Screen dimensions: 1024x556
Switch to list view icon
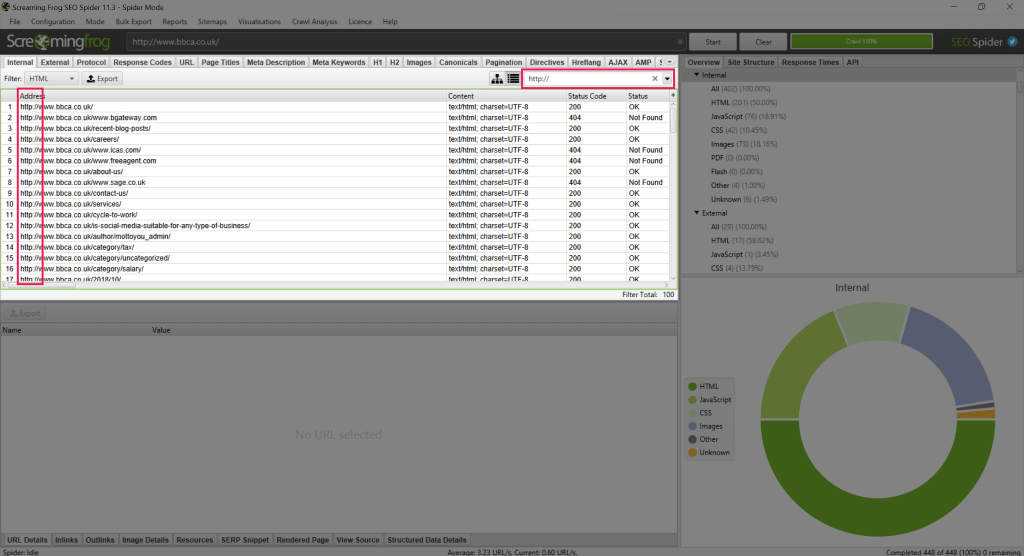tap(513, 78)
